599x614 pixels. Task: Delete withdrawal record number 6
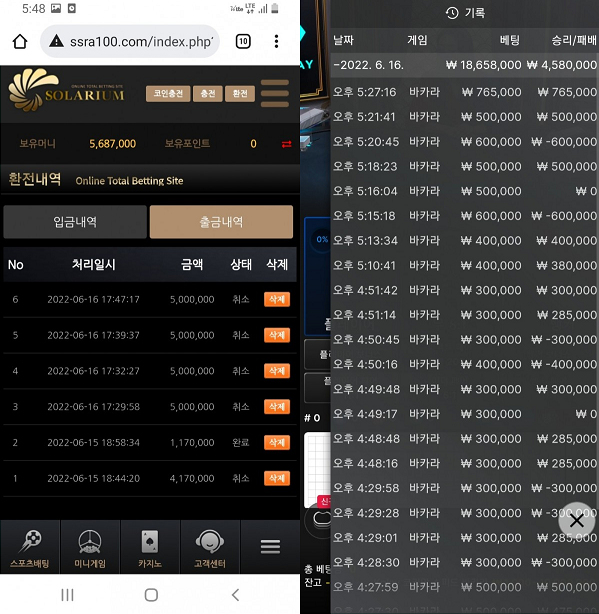277,300
